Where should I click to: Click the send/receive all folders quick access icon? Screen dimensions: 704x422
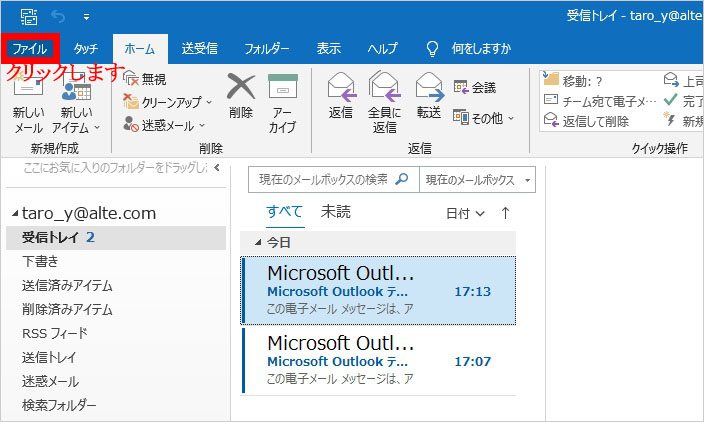(29, 17)
